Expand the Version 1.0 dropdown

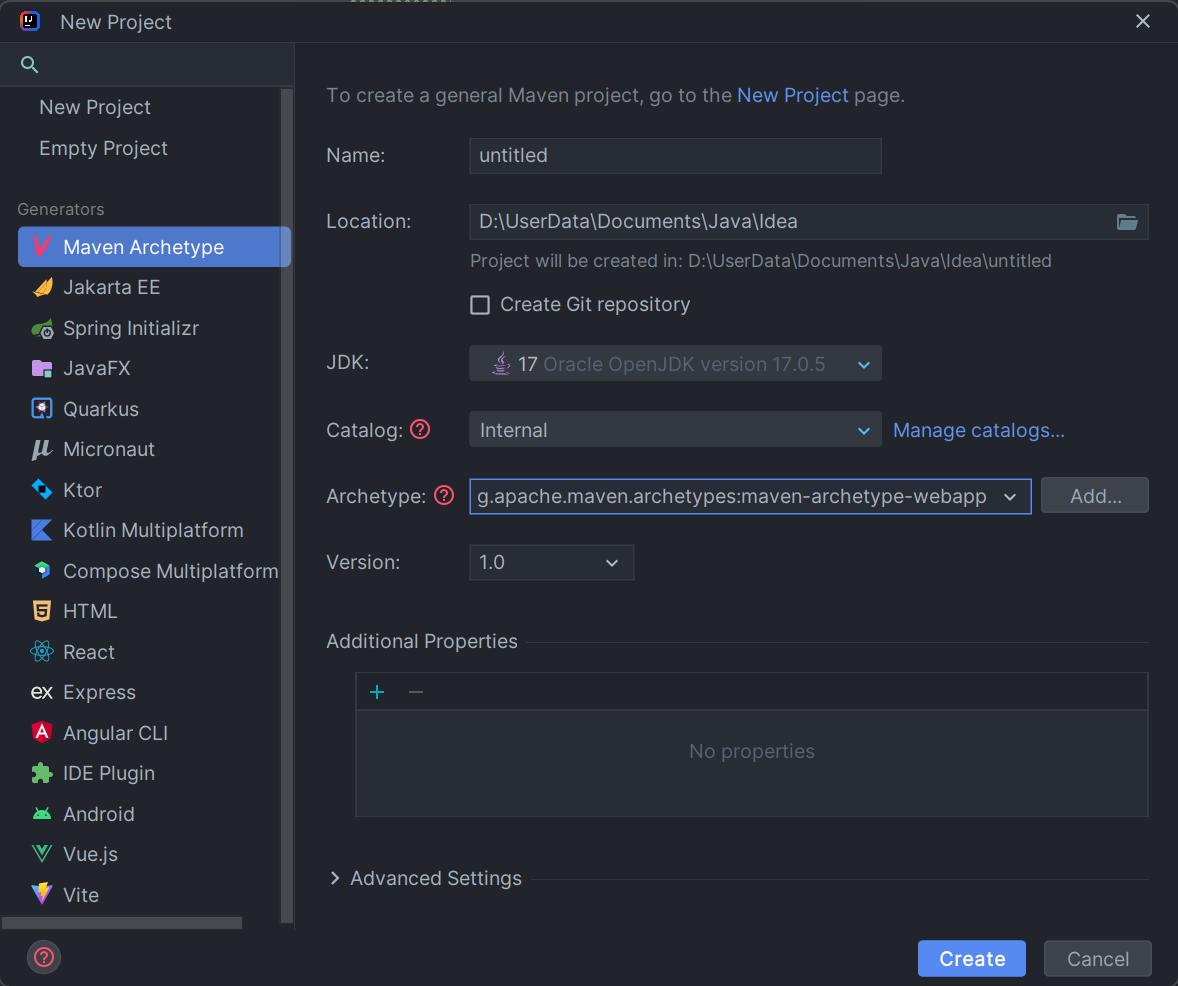551,563
